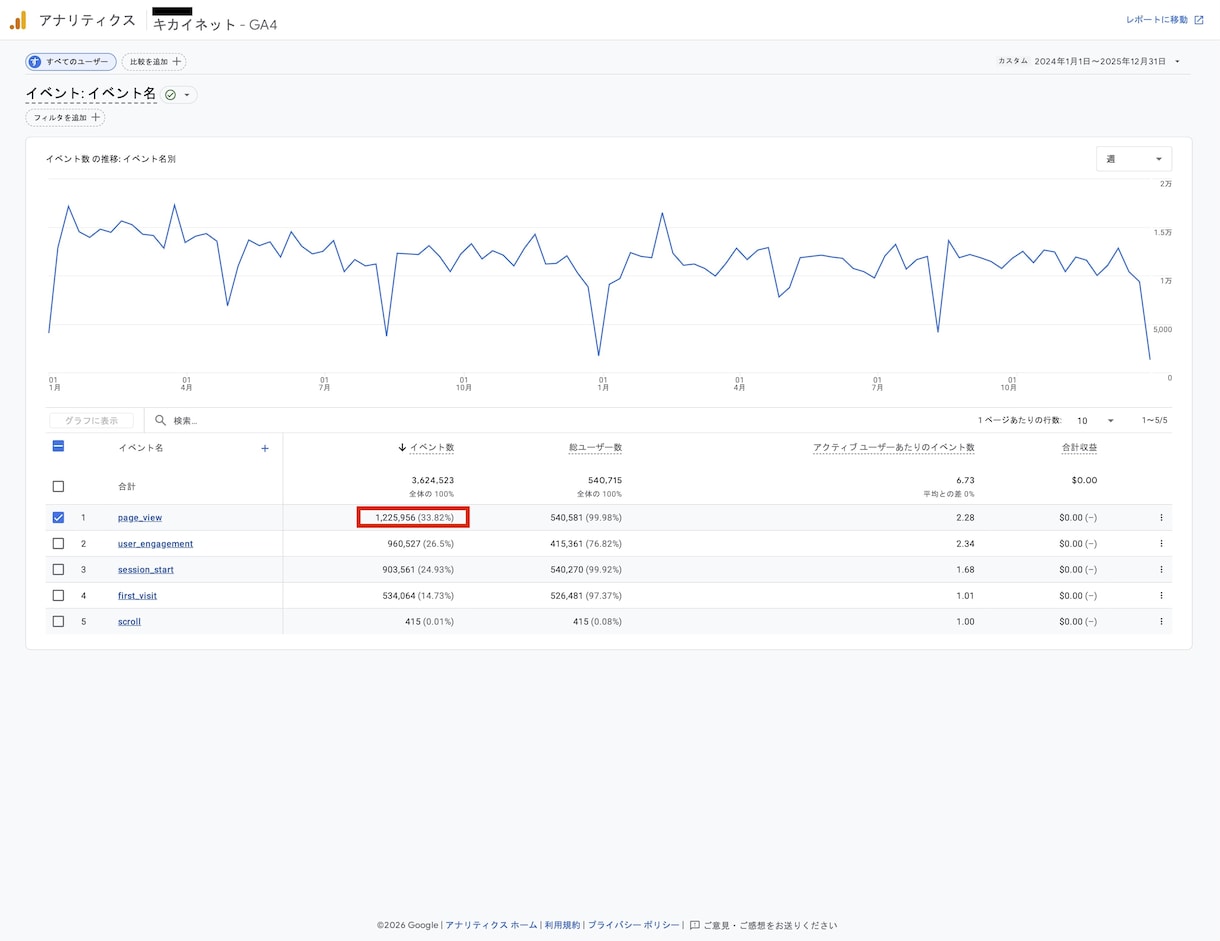Image resolution: width=1220 pixels, height=941 pixels.
Task: Open the scroll event link
Action: 129,622
